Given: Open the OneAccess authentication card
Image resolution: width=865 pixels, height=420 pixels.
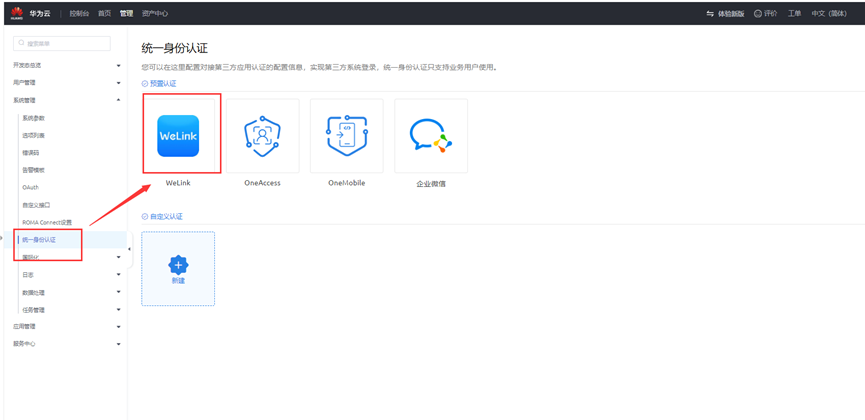Looking at the screenshot, I should pos(263,136).
